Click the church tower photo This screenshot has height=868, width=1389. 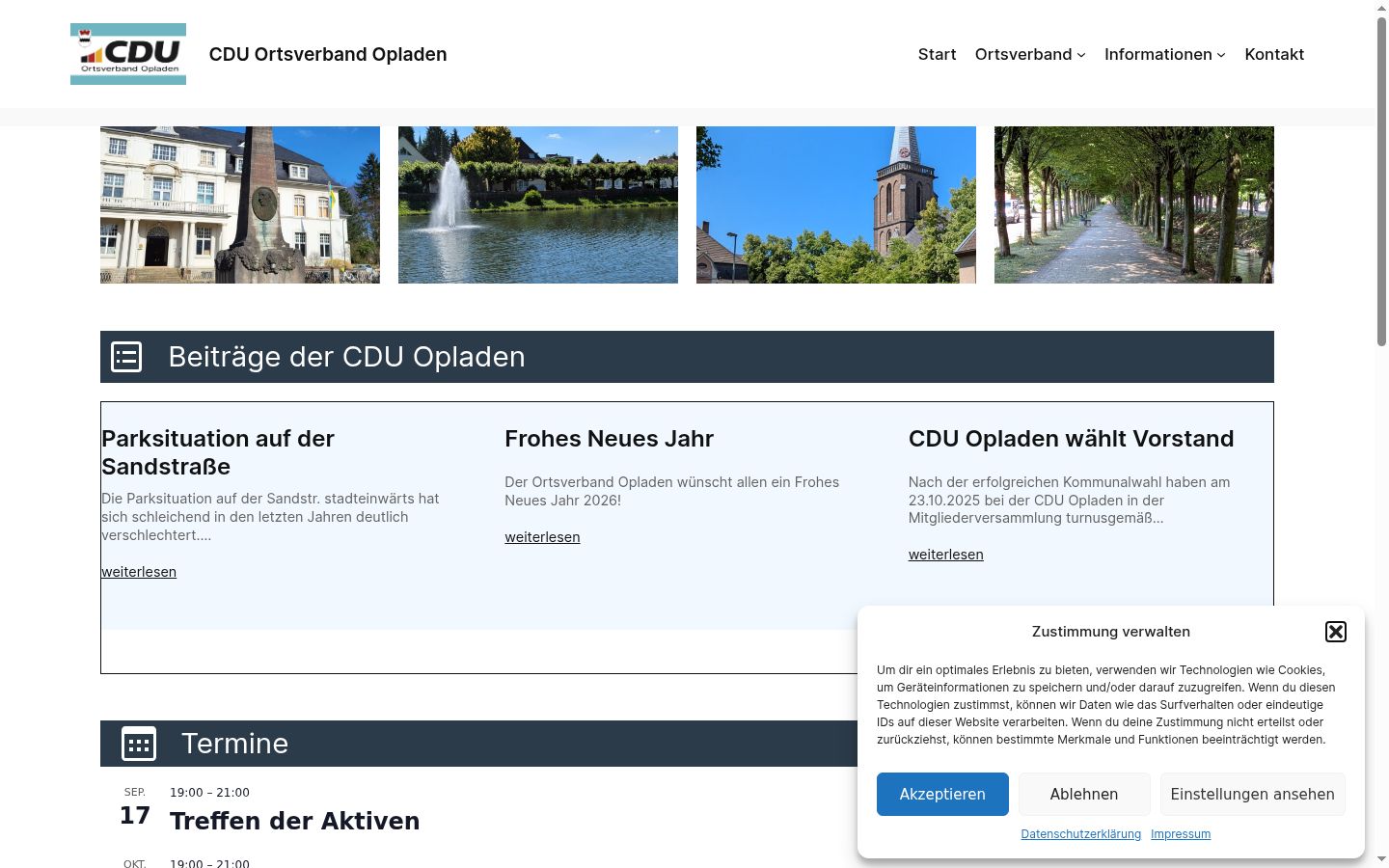pyautogui.click(x=836, y=204)
